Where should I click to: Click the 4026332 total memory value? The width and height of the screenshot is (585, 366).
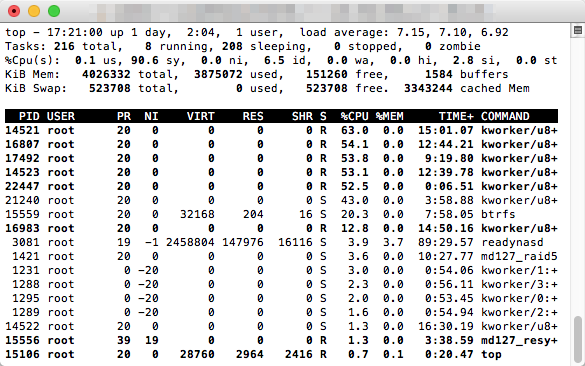tap(106, 75)
